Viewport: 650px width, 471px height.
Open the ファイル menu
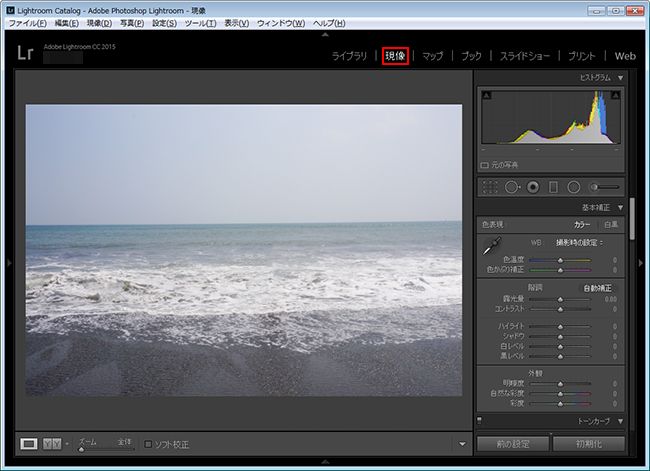[x=28, y=23]
